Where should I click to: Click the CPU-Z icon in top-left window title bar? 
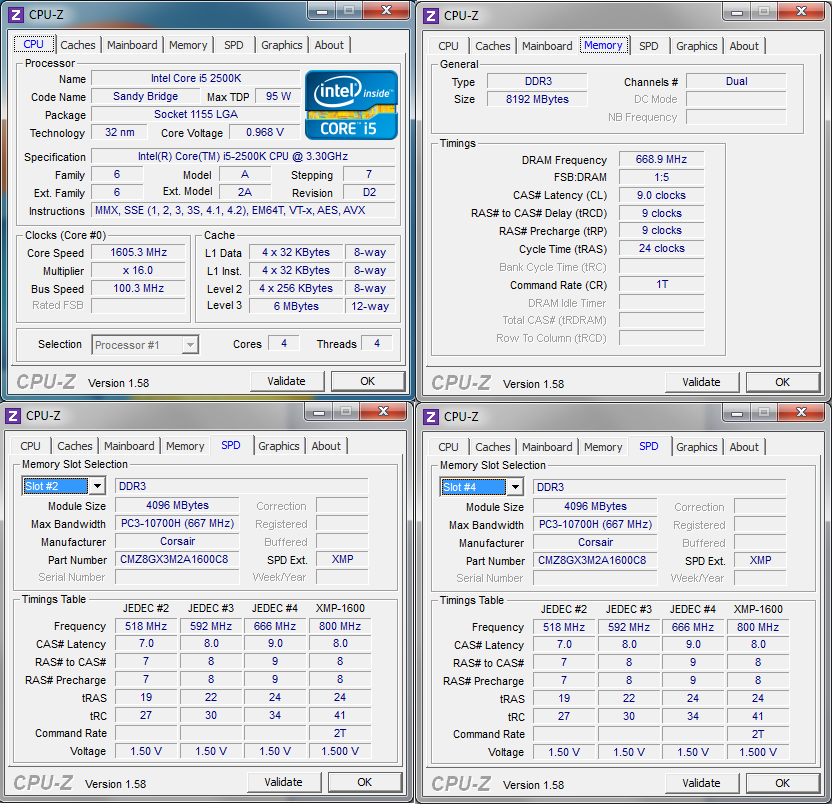tap(16, 15)
